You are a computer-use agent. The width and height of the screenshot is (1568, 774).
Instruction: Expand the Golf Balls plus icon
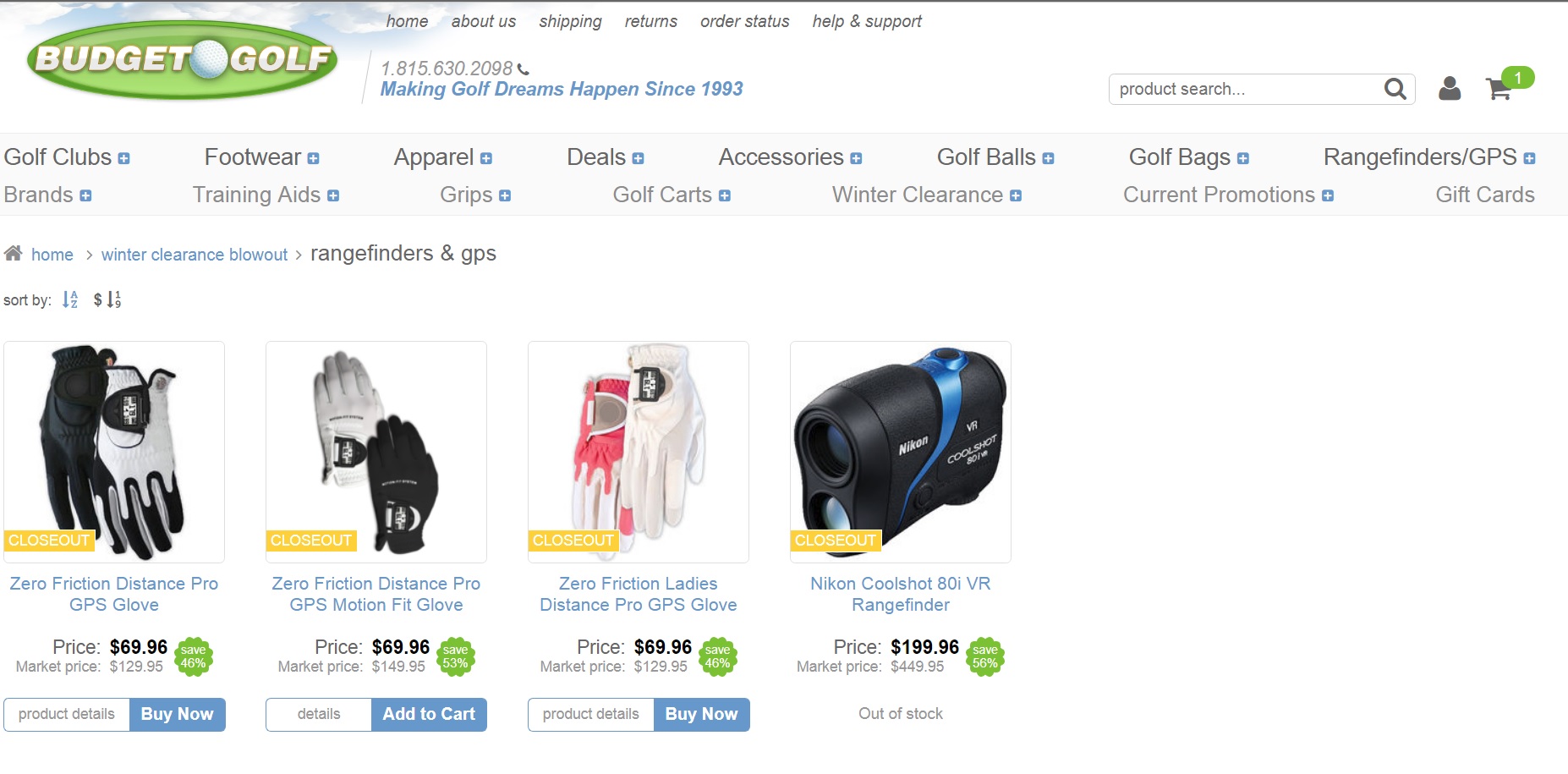[x=1048, y=158]
